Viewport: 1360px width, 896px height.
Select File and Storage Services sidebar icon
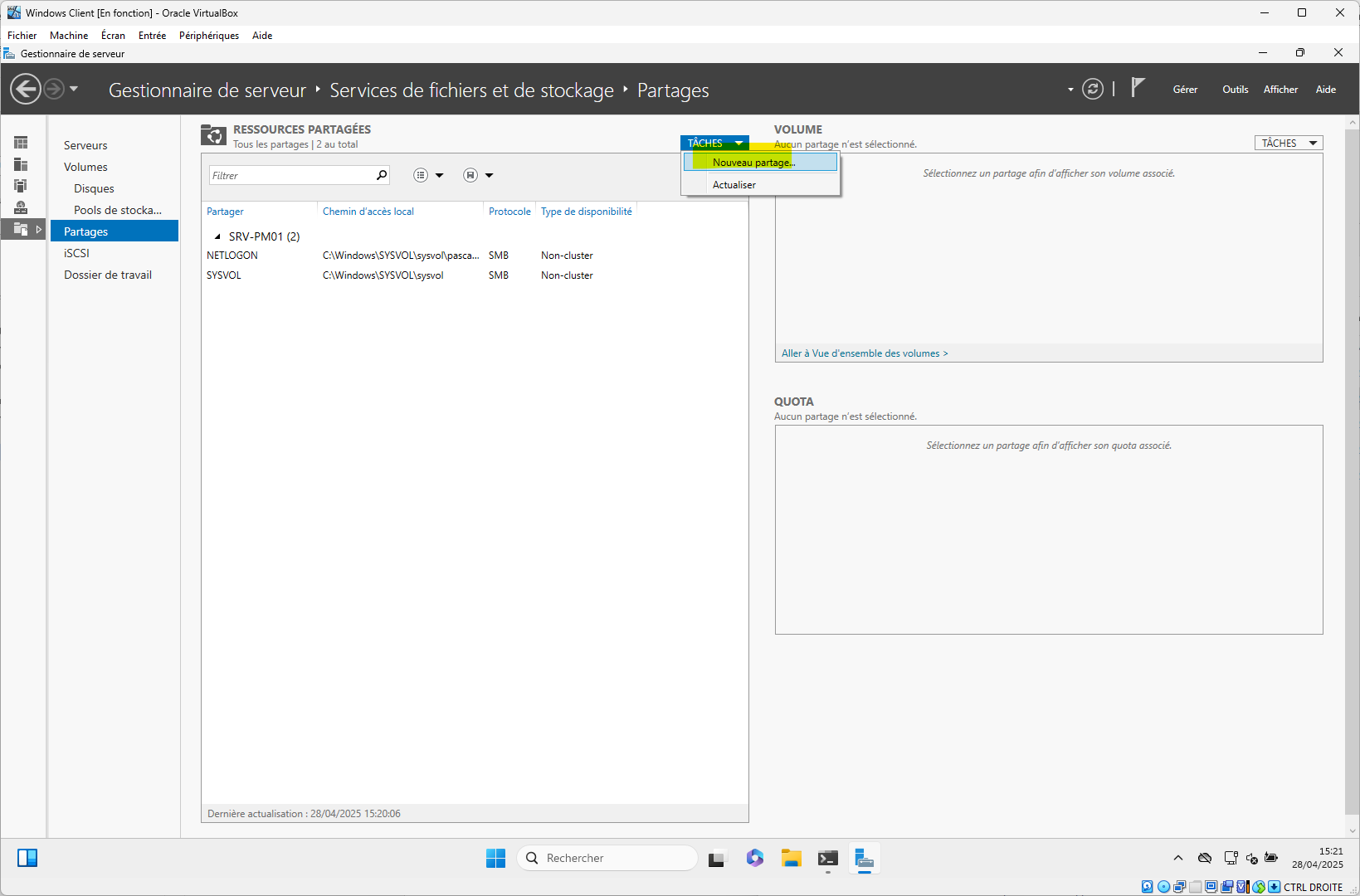[21, 229]
